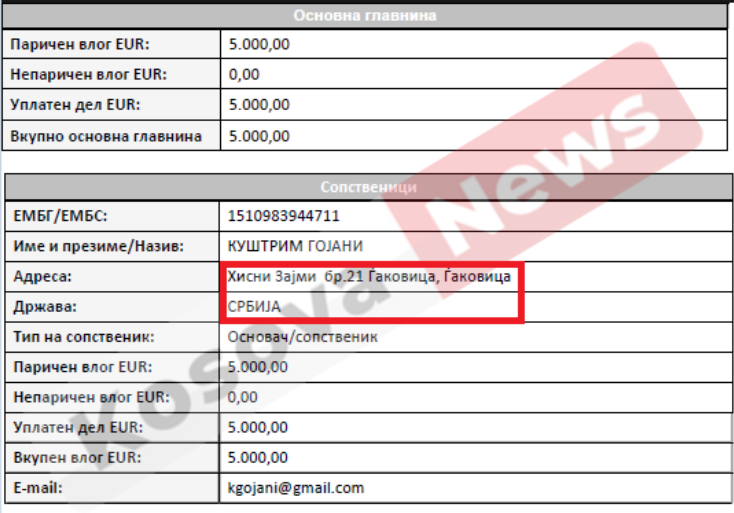Select the address Хисни Зајми бр.21 Ѓаковица
Image resolution: width=734 pixels, height=513 pixels.
tap(369, 276)
